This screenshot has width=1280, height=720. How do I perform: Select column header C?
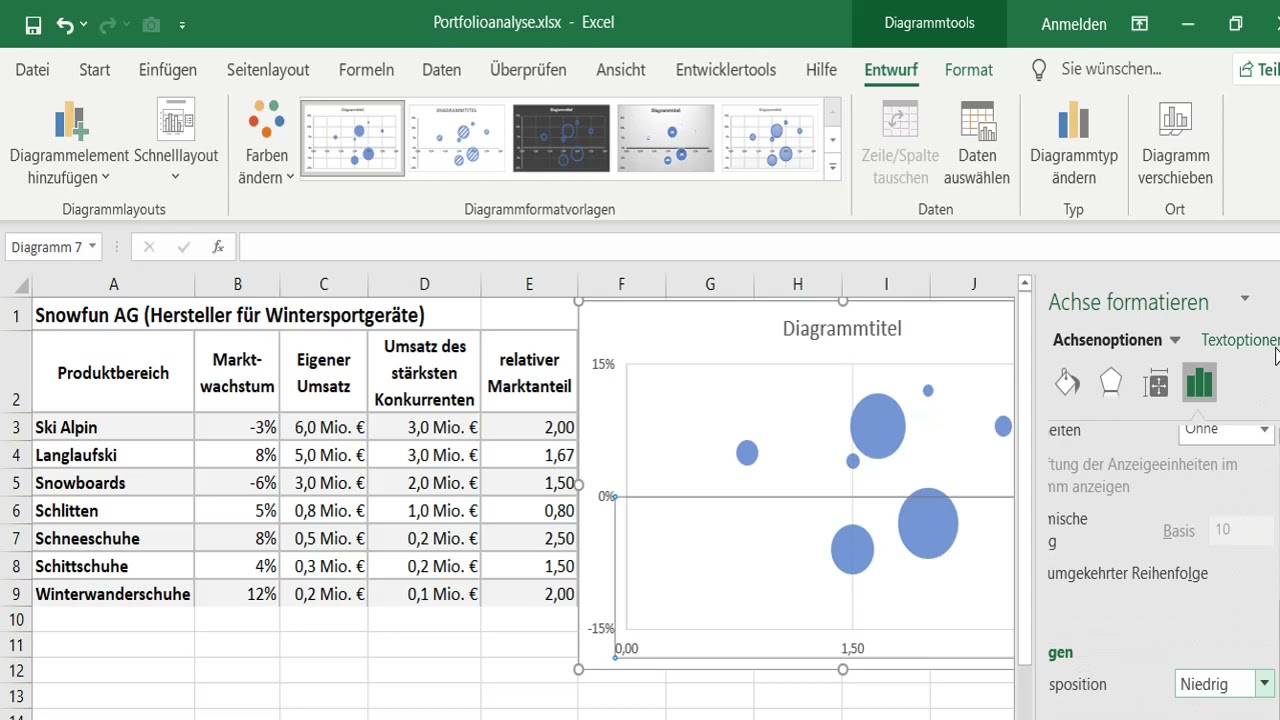[324, 284]
